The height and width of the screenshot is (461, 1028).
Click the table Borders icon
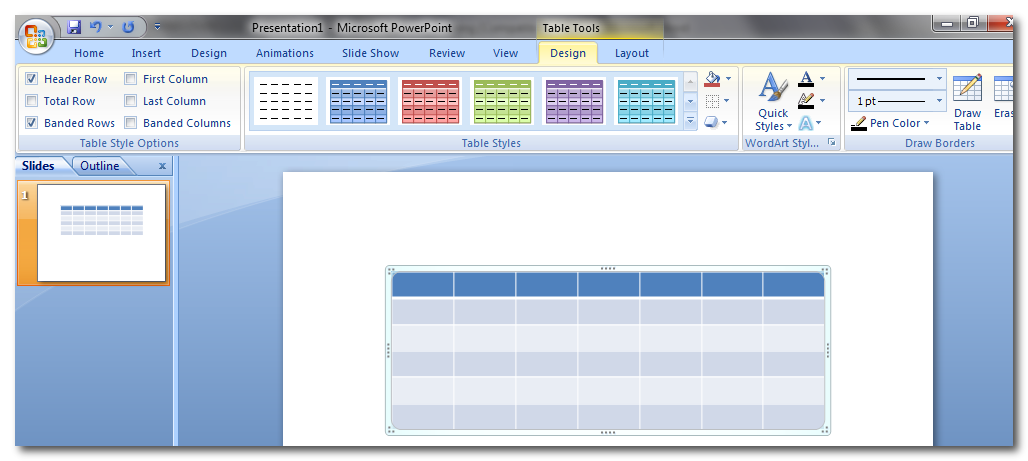[x=712, y=101]
